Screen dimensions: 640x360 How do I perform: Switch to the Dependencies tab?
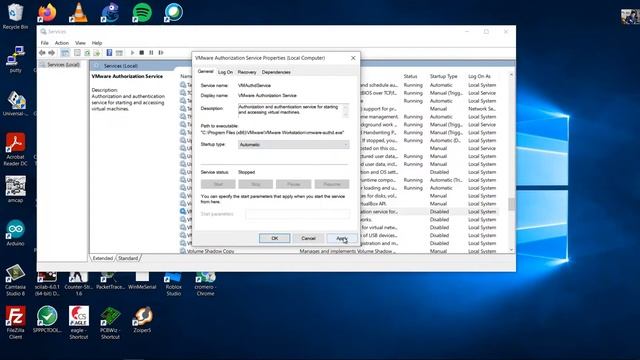276,72
